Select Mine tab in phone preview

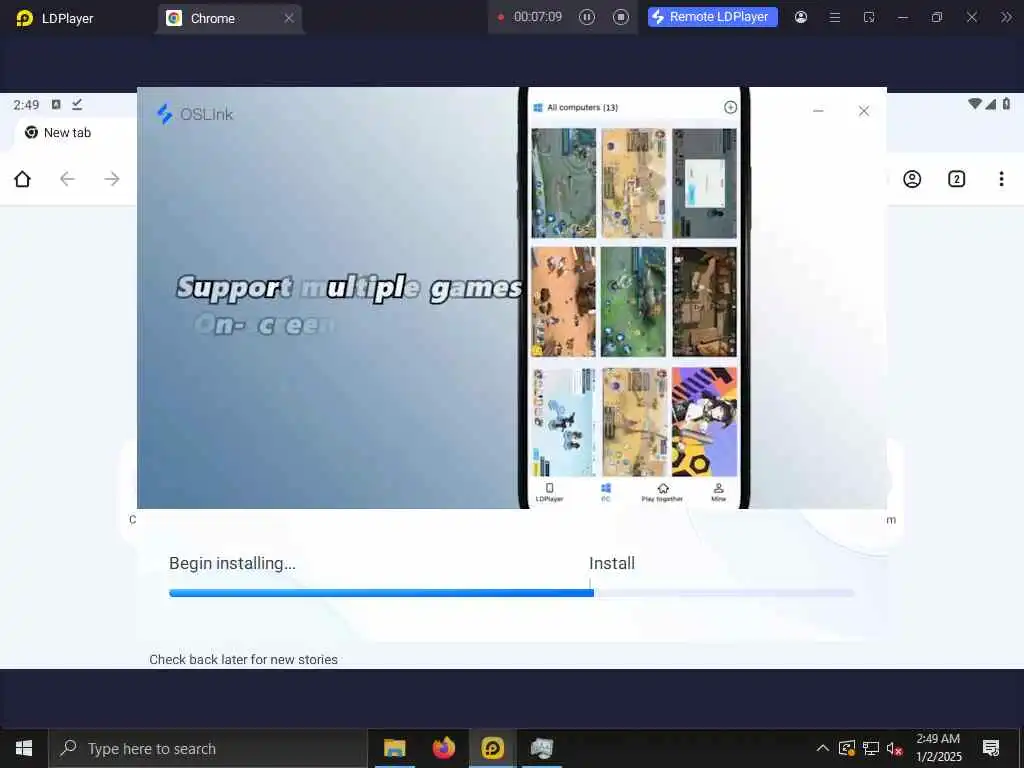pos(718,492)
